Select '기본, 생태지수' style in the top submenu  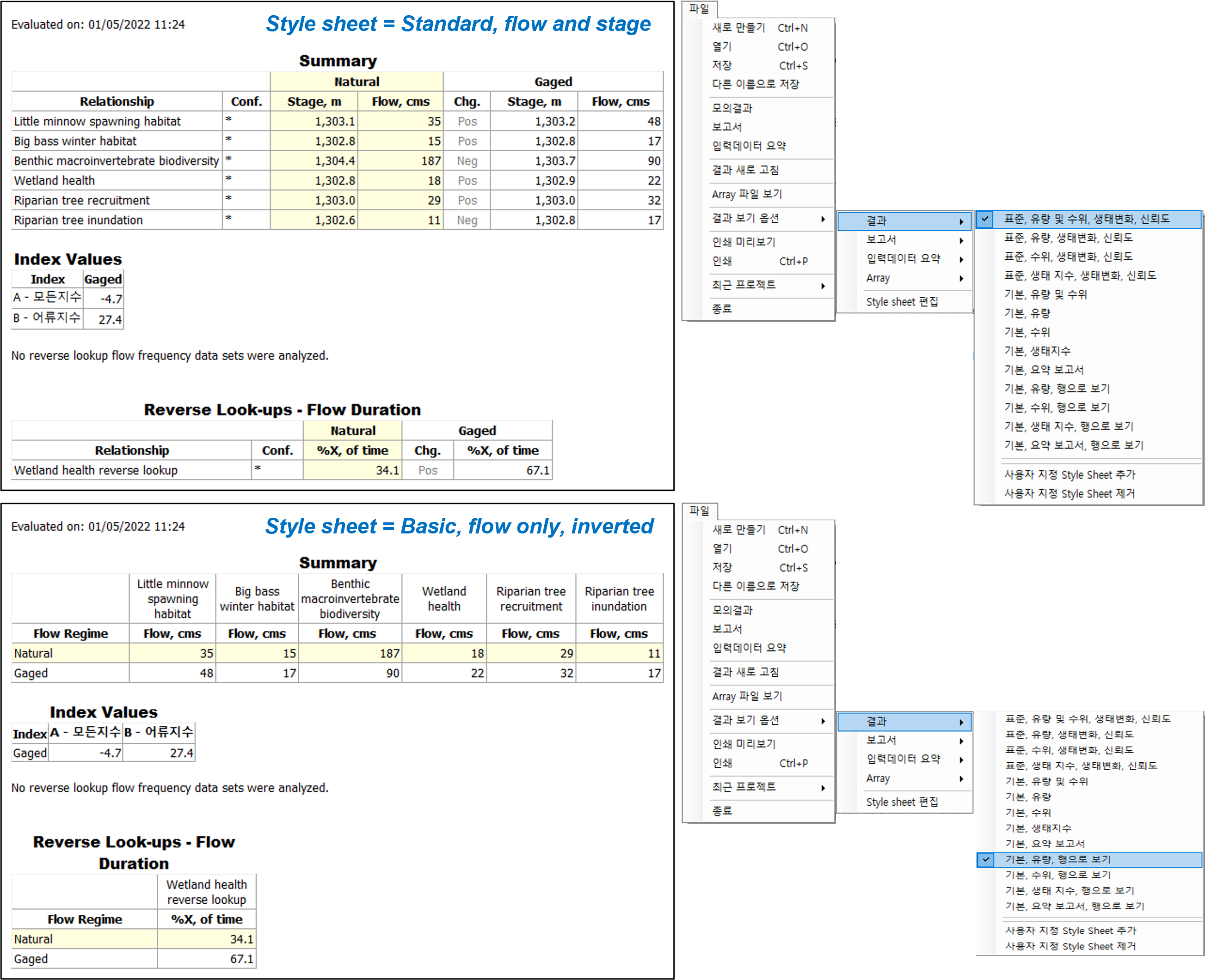1037,350
